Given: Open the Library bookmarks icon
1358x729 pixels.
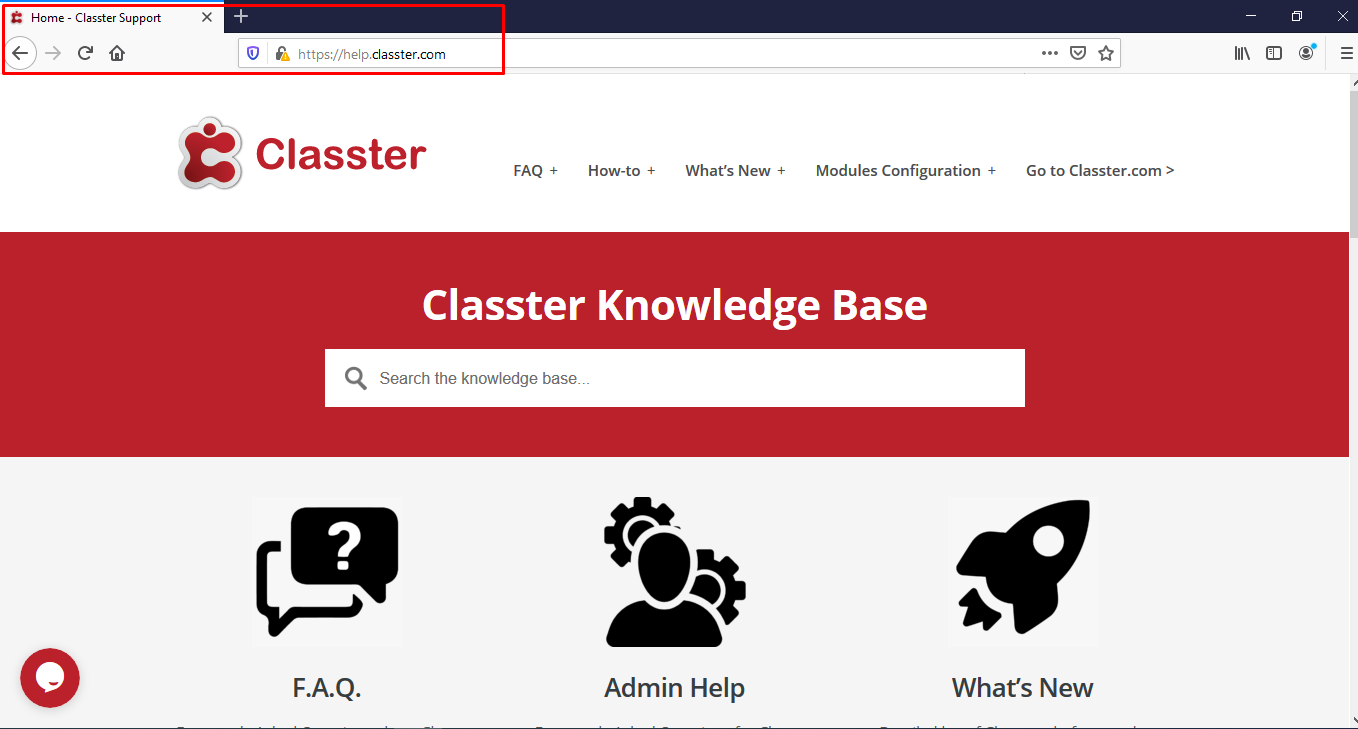Looking at the screenshot, I should [1242, 54].
